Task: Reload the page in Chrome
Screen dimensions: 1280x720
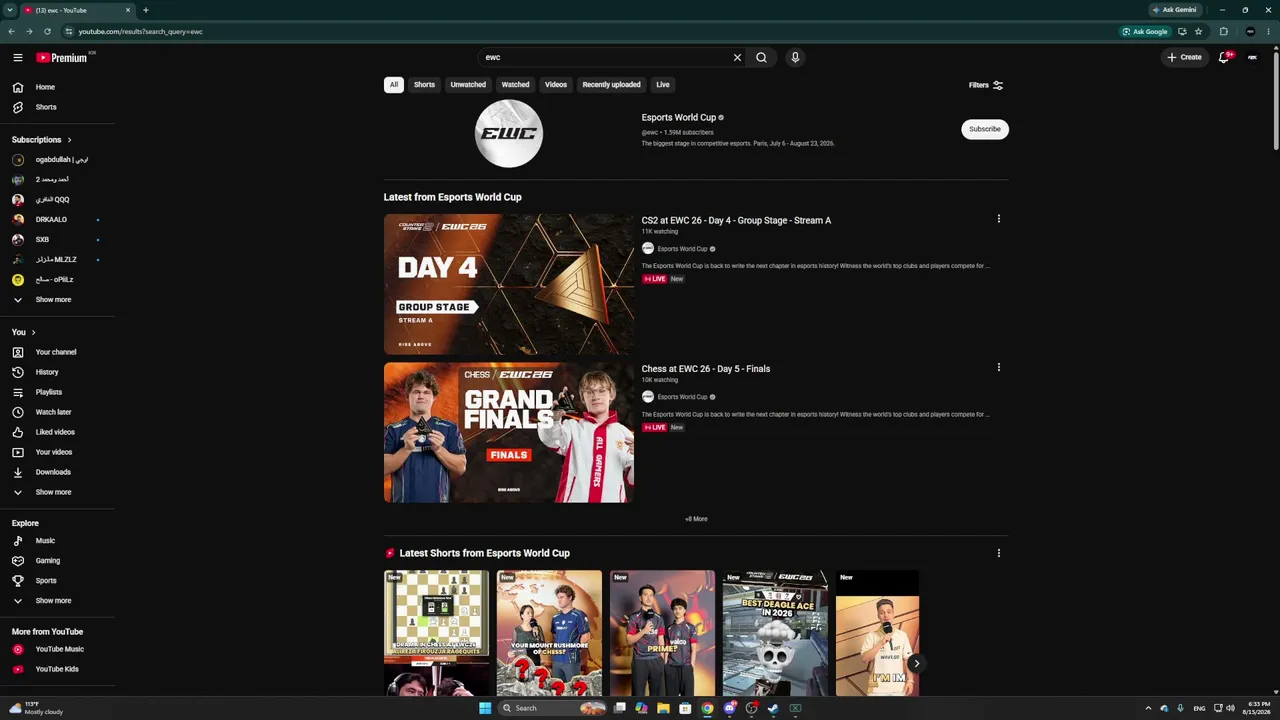Action: [x=47, y=32]
